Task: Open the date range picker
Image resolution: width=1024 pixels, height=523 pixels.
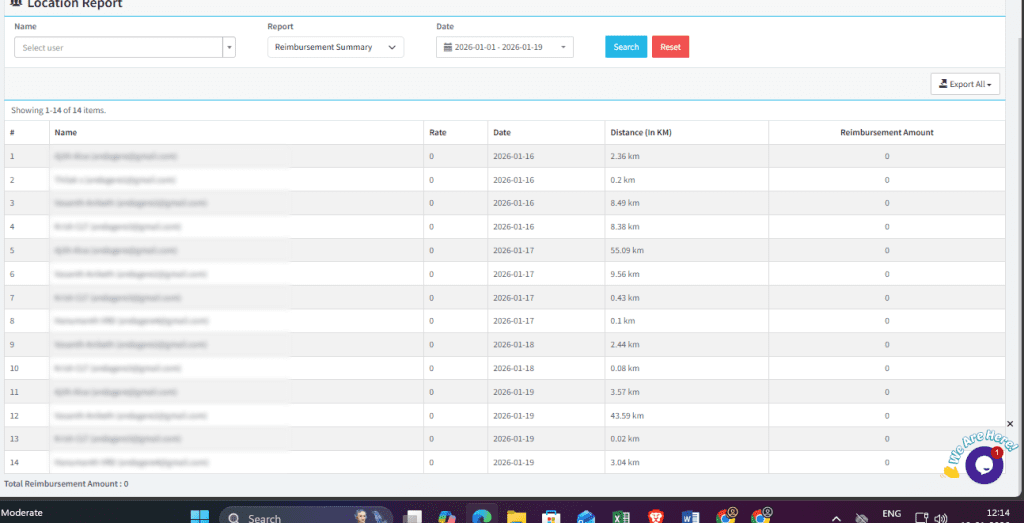Action: point(505,47)
